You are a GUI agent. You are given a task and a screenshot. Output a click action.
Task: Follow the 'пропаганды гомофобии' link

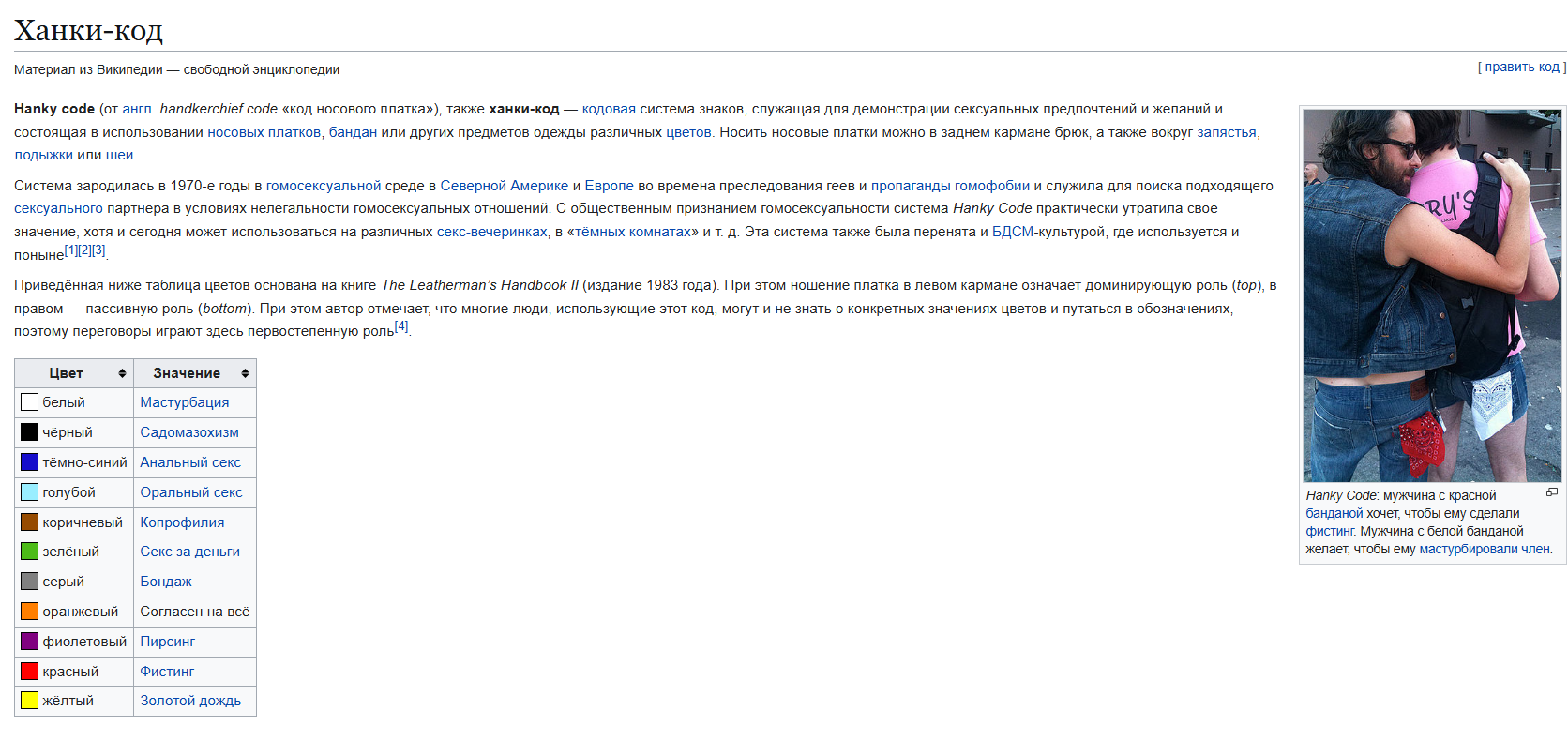(x=950, y=186)
